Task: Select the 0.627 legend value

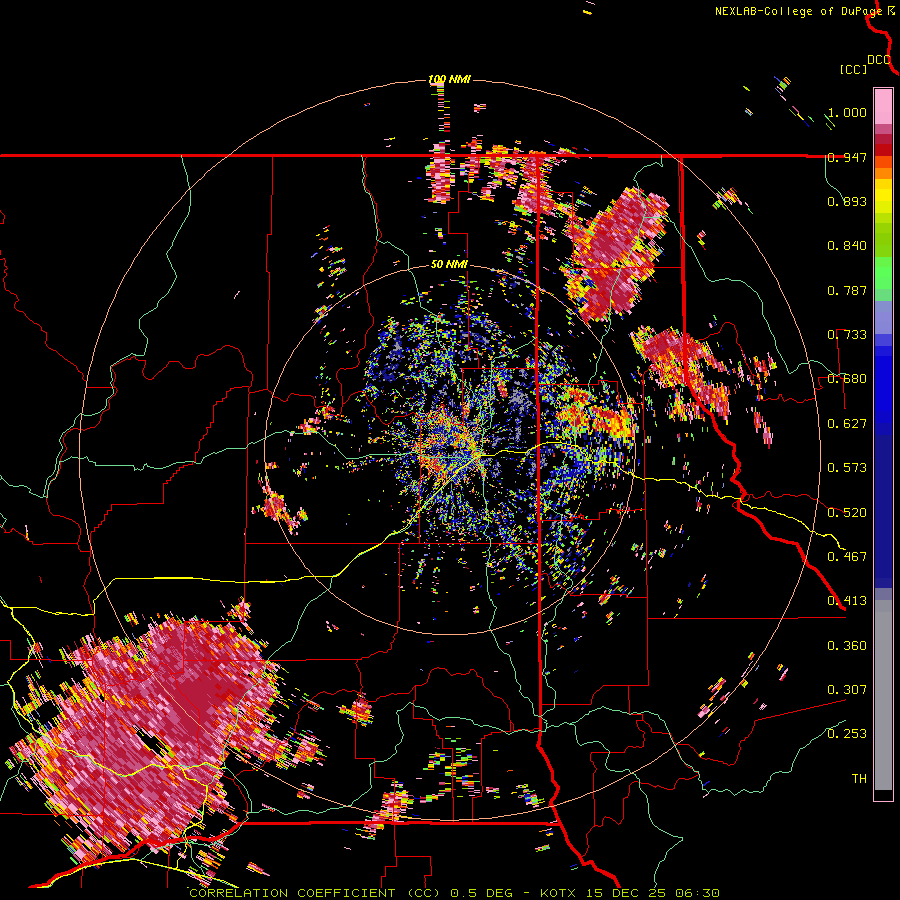Action: [x=847, y=424]
